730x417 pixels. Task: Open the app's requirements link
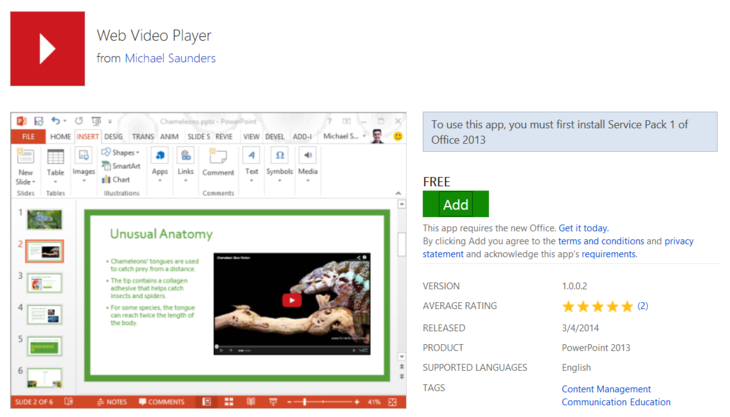[x=609, y=254]
